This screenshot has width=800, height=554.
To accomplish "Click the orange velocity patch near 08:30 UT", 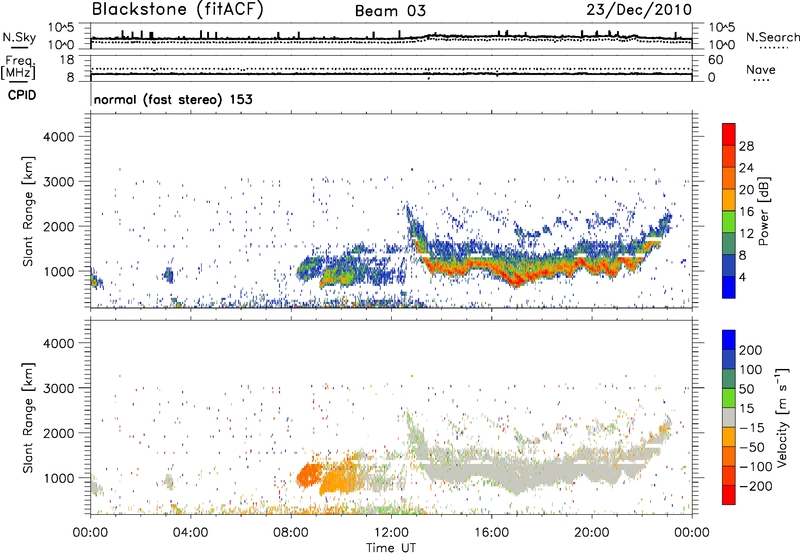I will (308, 475).
